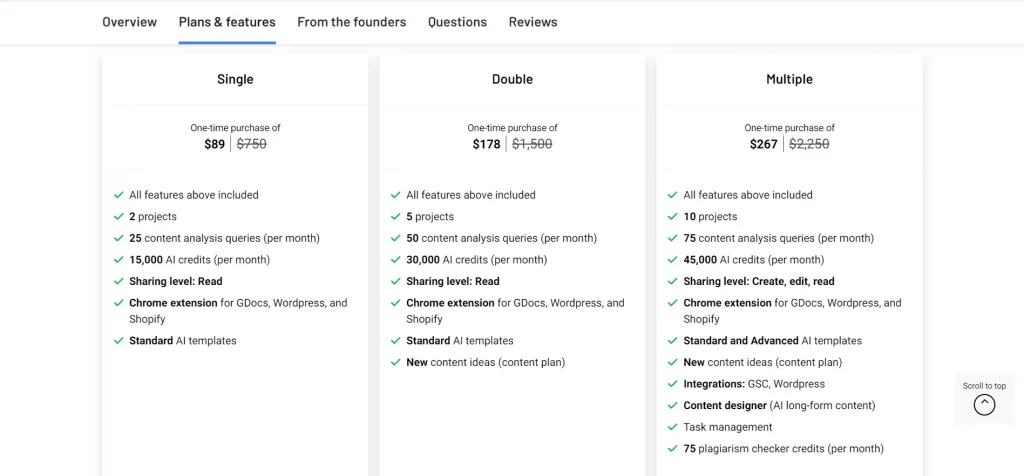Screen dimensions: 1024x476
Task: Select the Single plan heading
Action: [235, 80]
